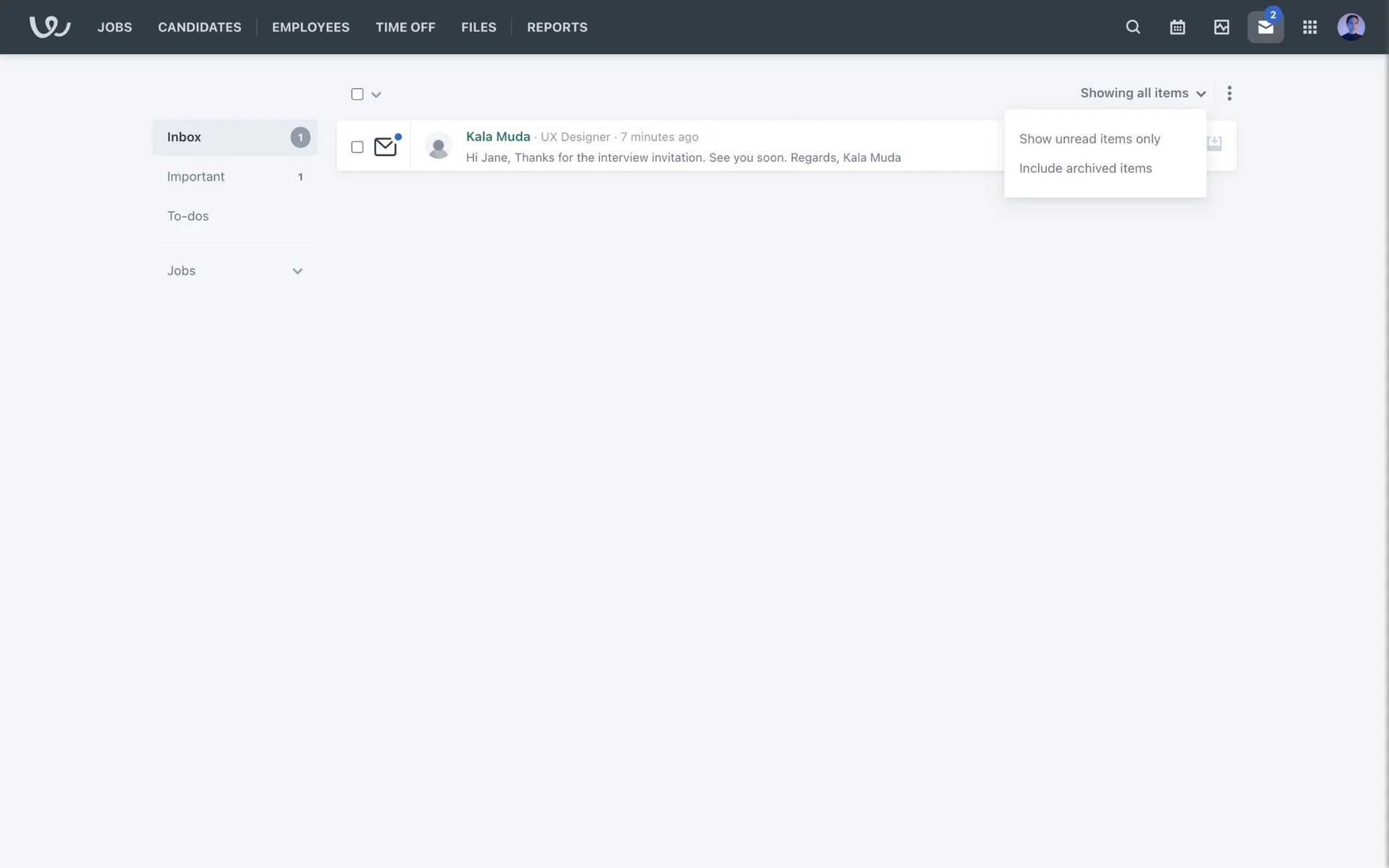Expand the select-all chevron dropdown
Image resolution: width=1389 pixels, height=868 pixels.
[376, 95]
